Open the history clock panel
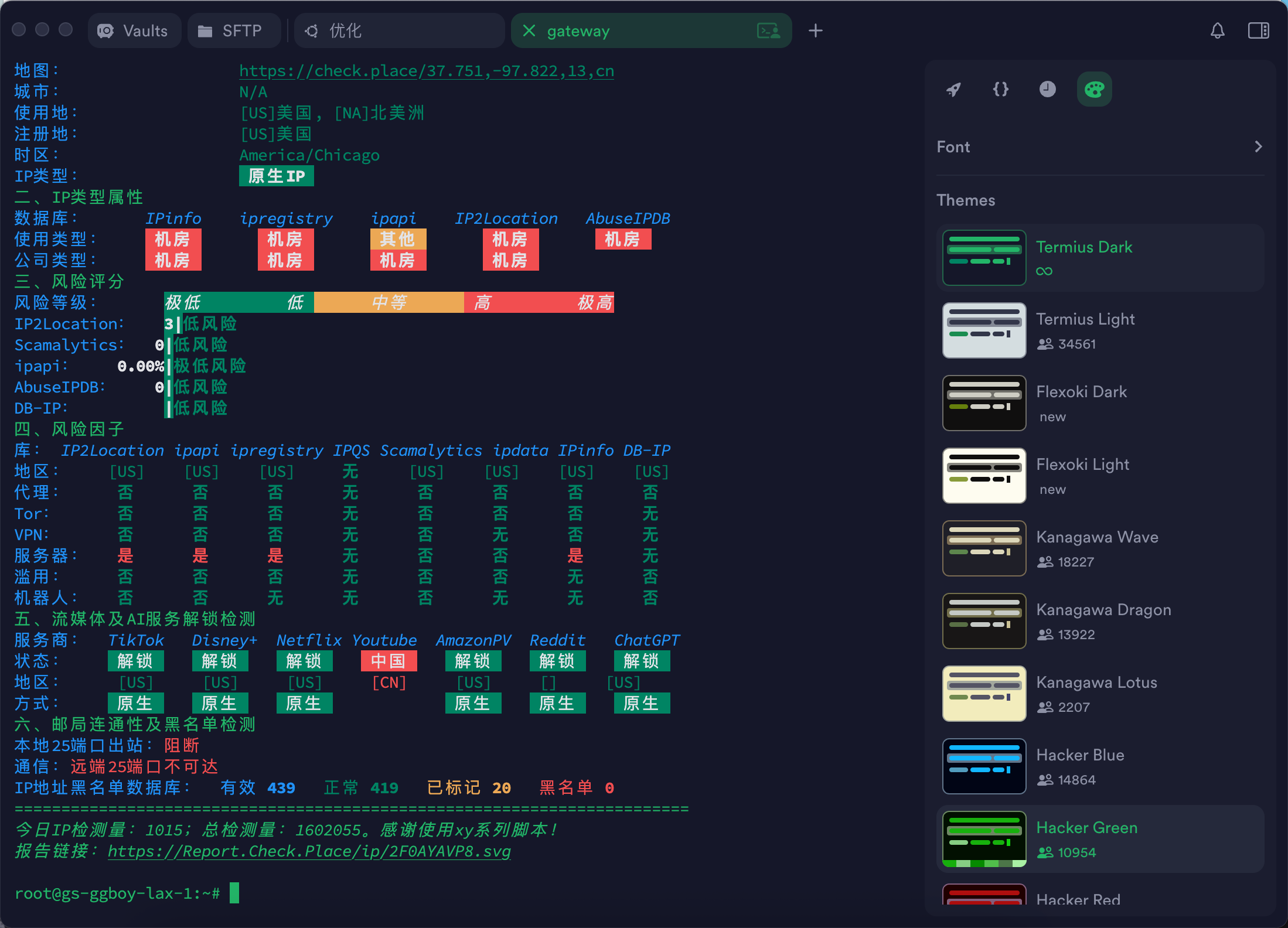The height and width of the screenshot is (928, 1288). pyautogui.click(x=1047, y=89)
